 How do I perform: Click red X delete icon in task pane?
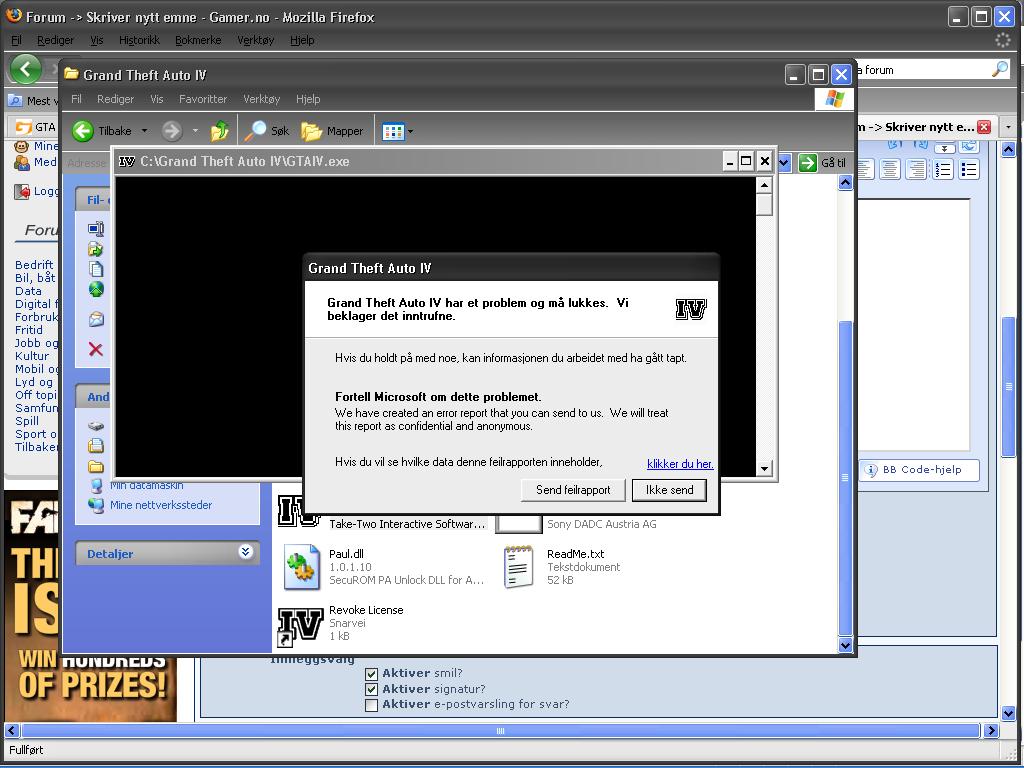[x=96, y=349]
